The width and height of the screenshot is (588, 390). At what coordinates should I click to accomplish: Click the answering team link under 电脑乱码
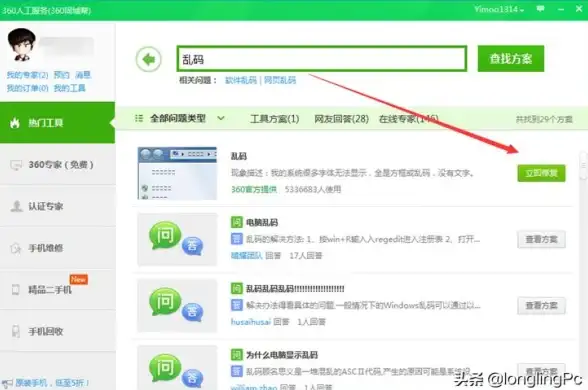coord(246,255)
